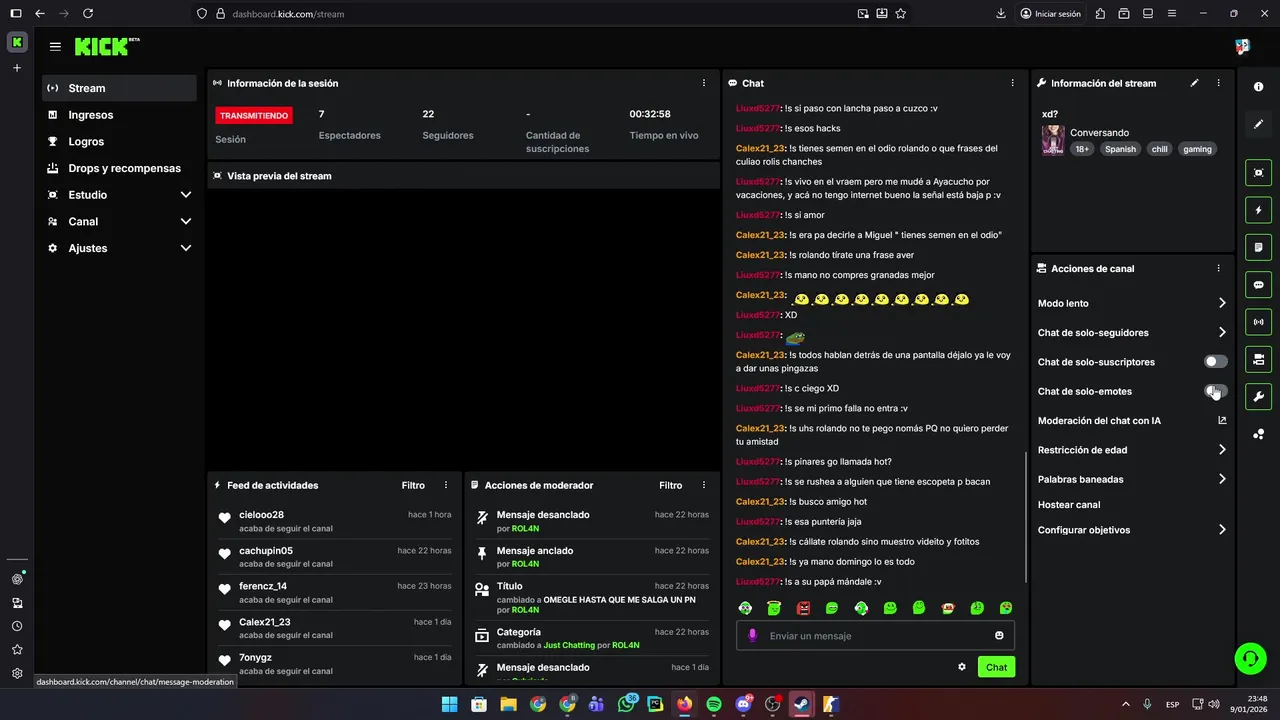Open the lightning activity feed icon in right rail
1280x720 pixels.
[x=1259, y=210]
